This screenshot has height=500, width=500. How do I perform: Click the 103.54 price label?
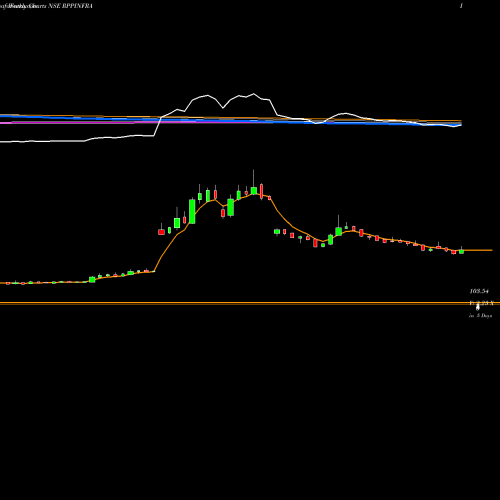479,291
